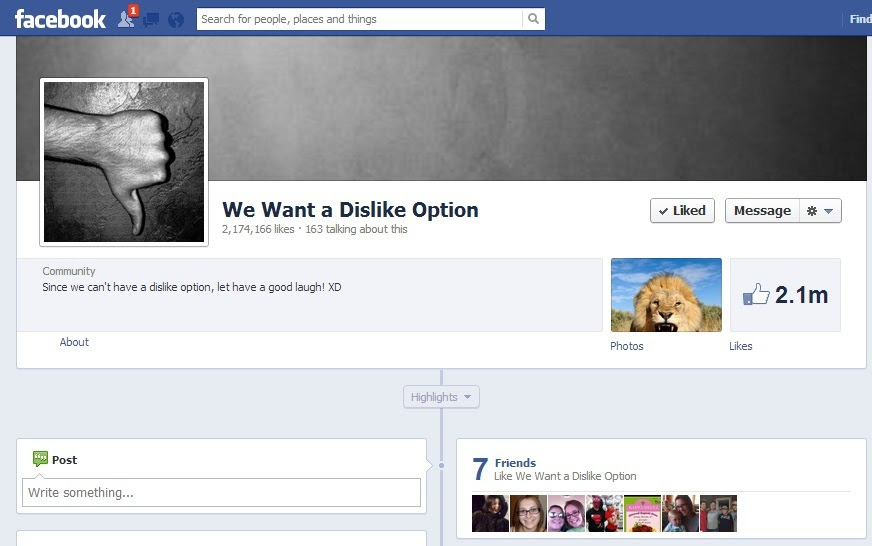The image size is (872, 546).
Task: Open the 7 Friends link
Action: [516, 463]
